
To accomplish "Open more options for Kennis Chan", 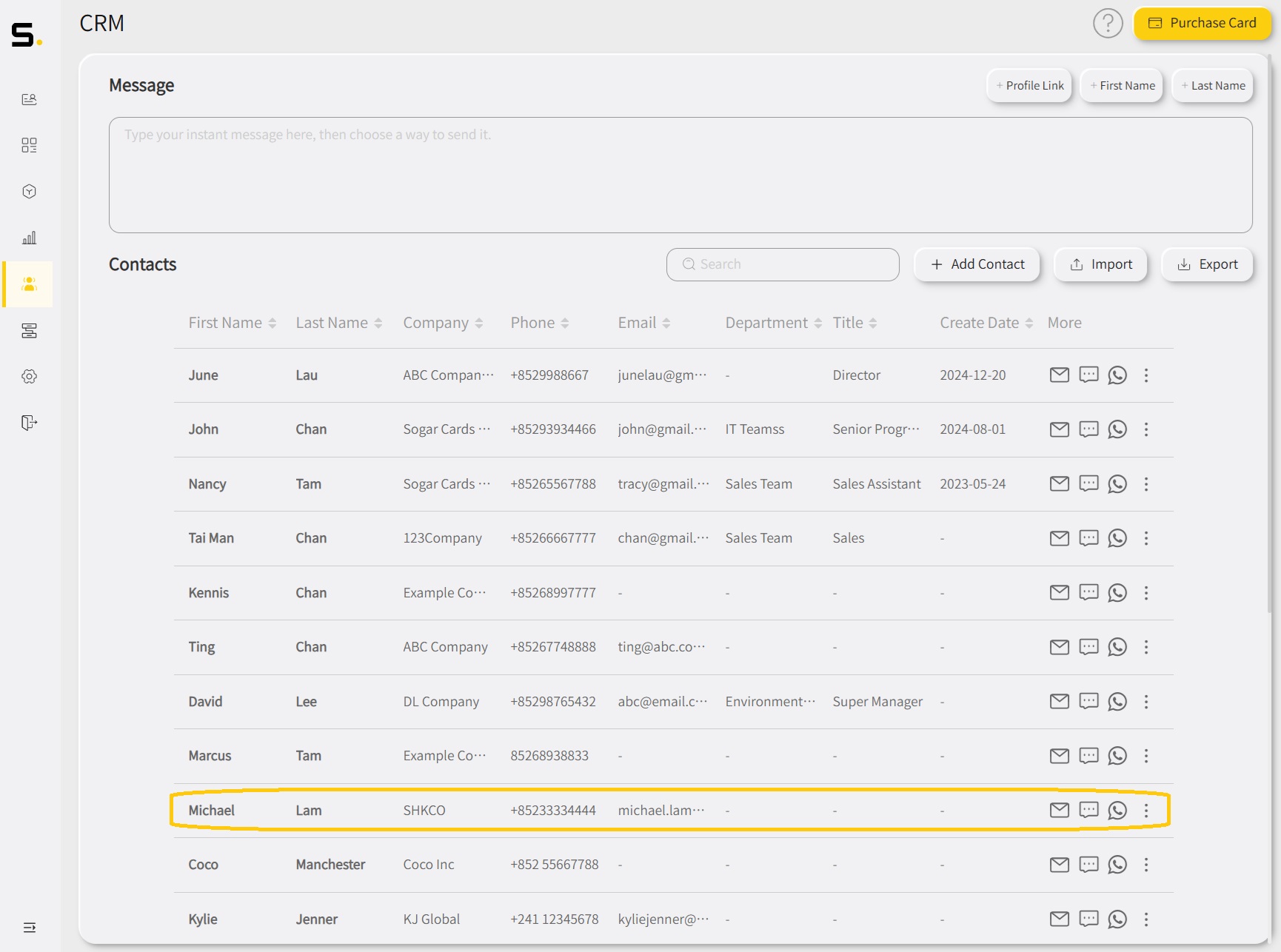I will [x=1146, y=593].
